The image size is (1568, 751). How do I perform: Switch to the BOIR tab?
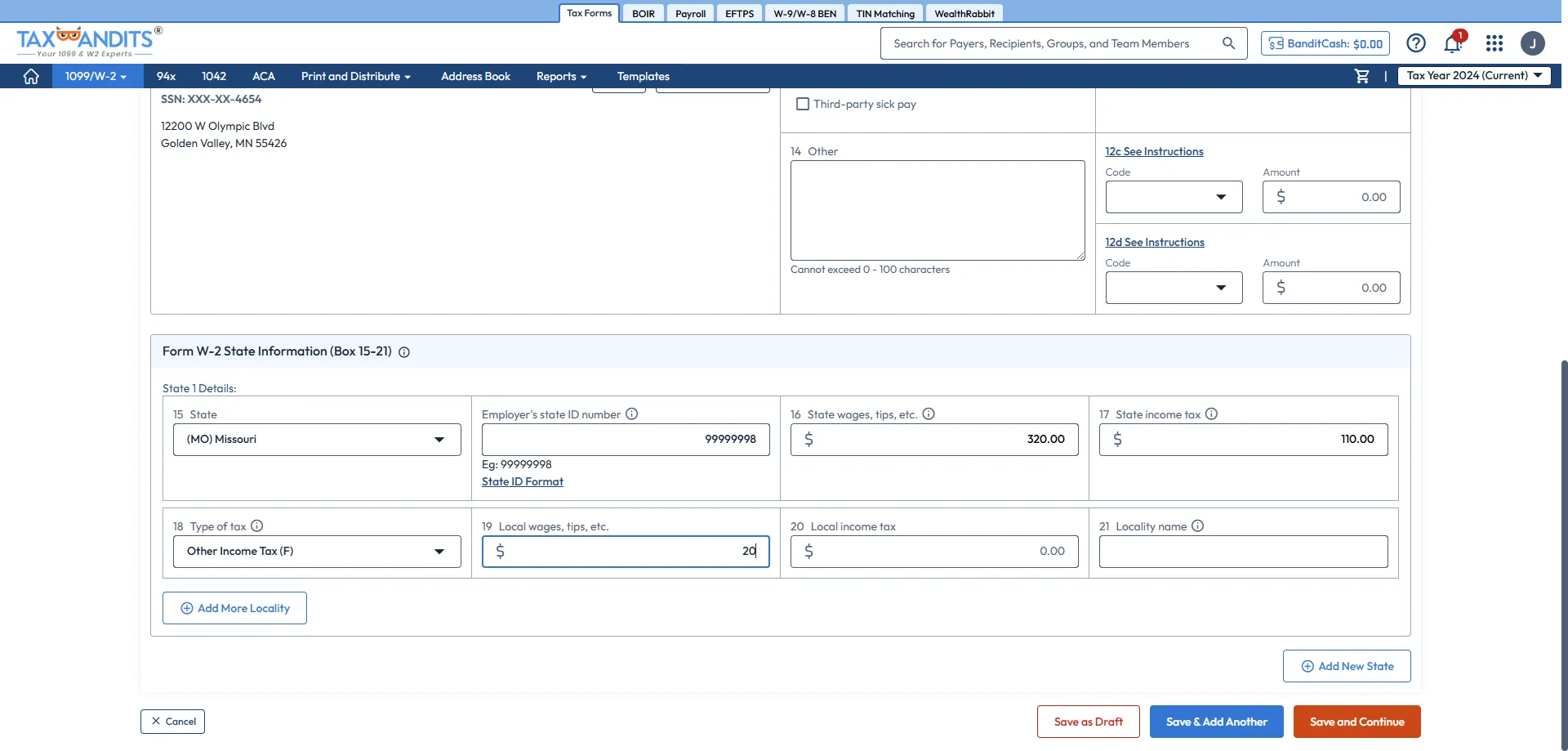644,14
